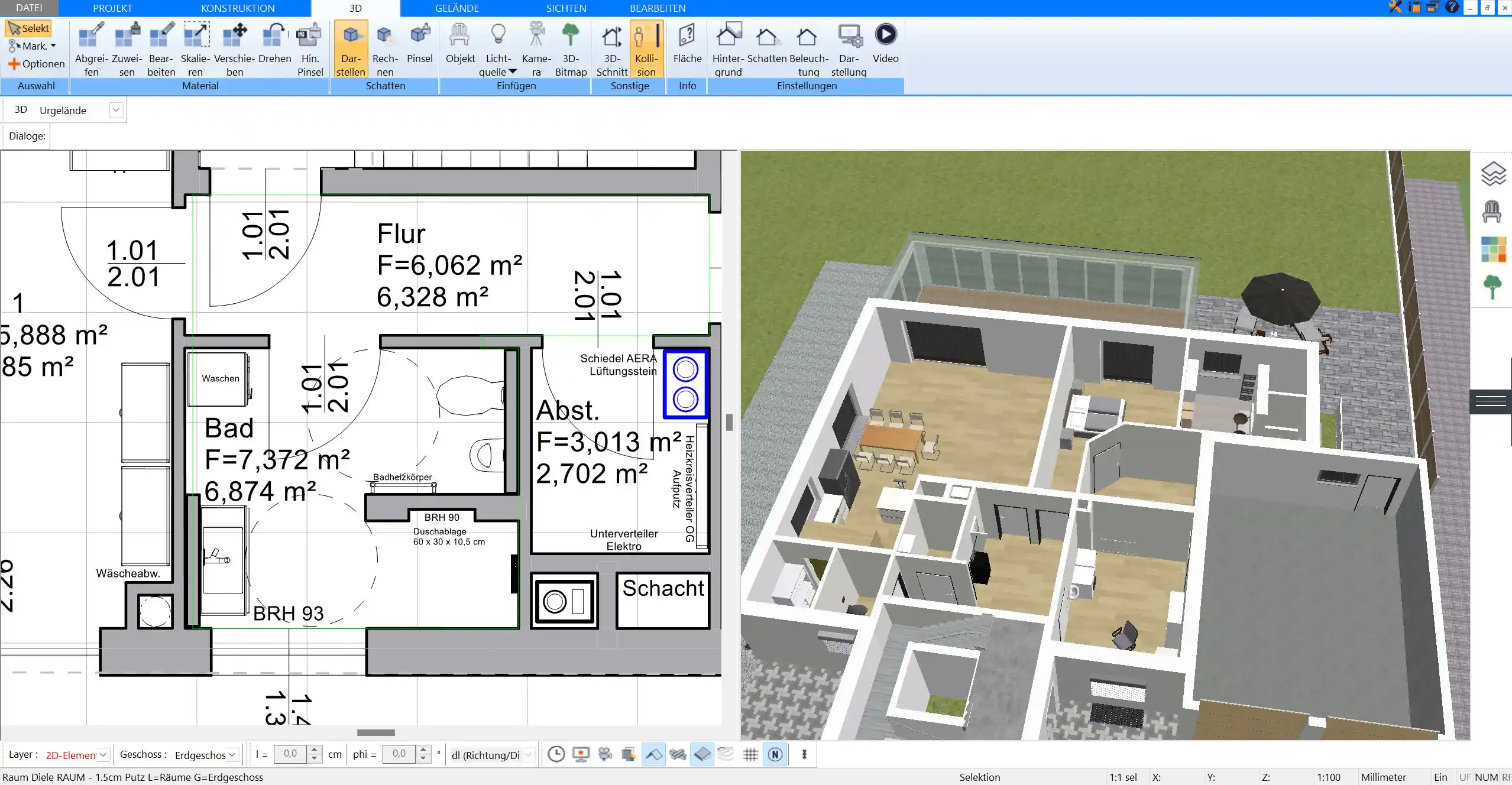
Task: Click the Fläche info tool
Action: [687, 43]
